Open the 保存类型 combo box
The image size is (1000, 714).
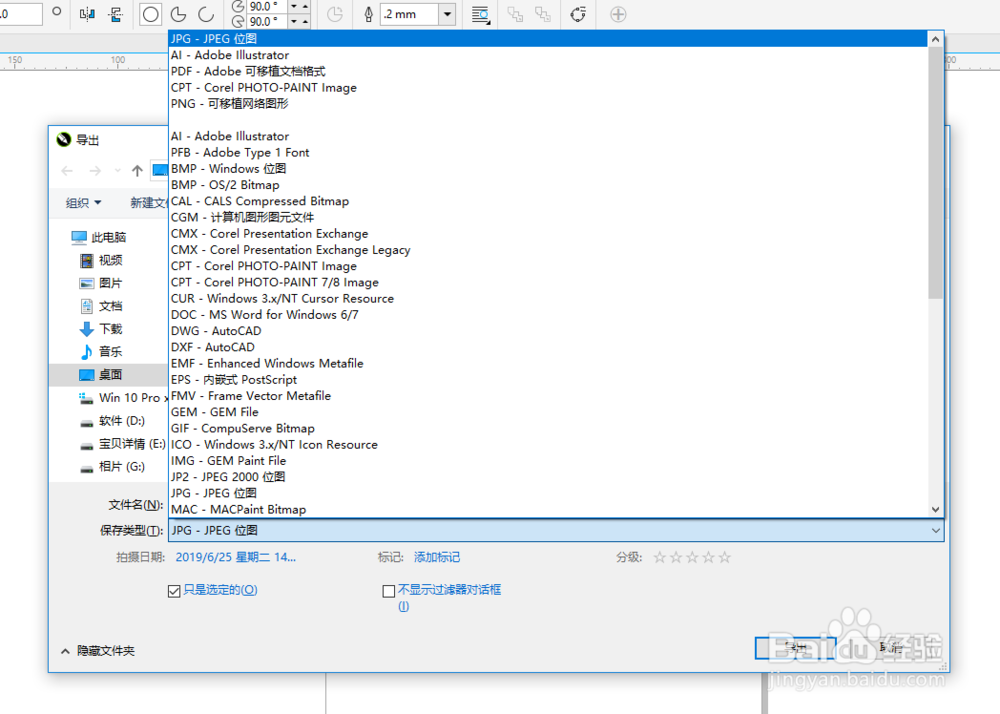tap(556, 530)
